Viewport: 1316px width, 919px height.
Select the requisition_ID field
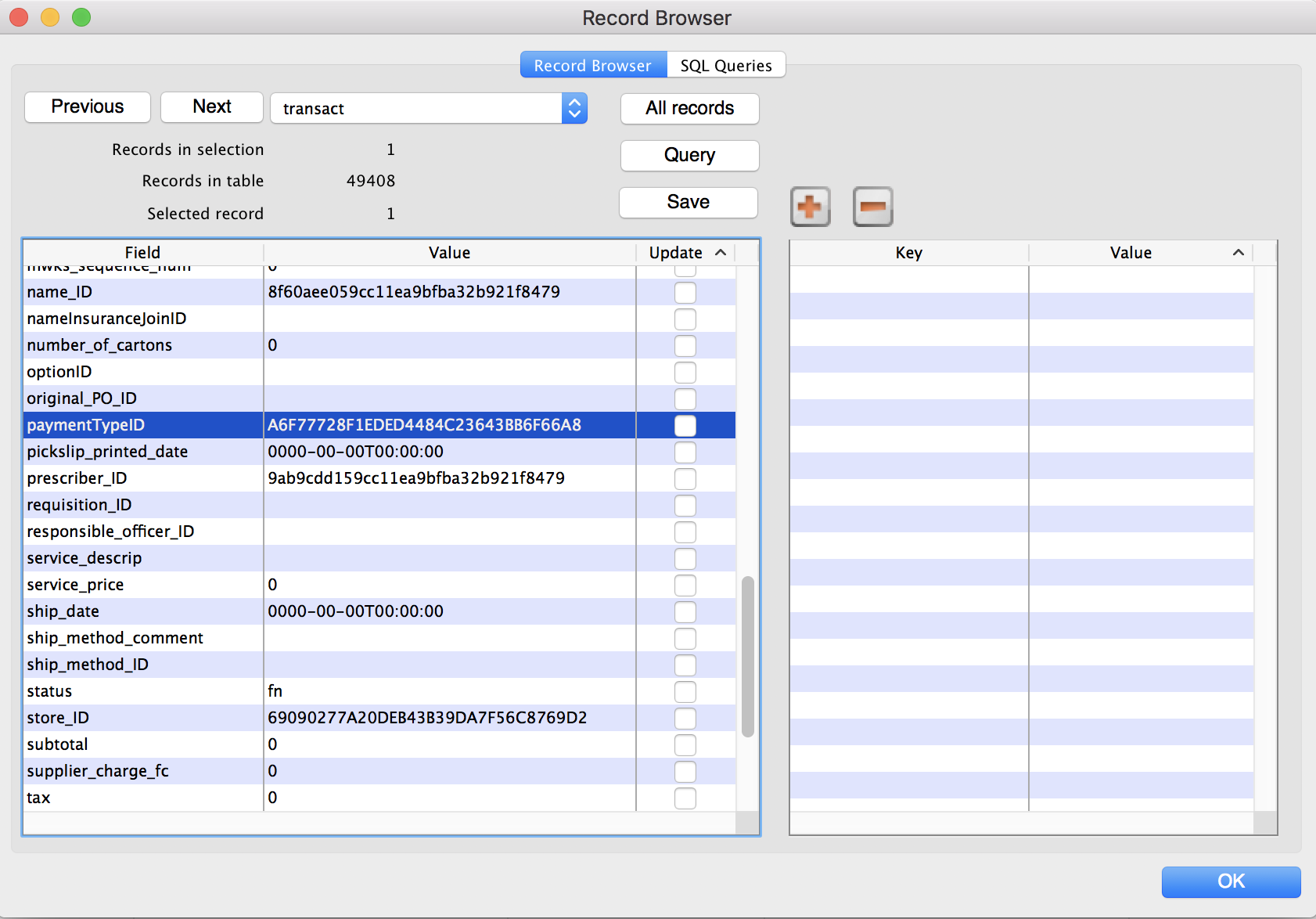(x=79, y=505)
